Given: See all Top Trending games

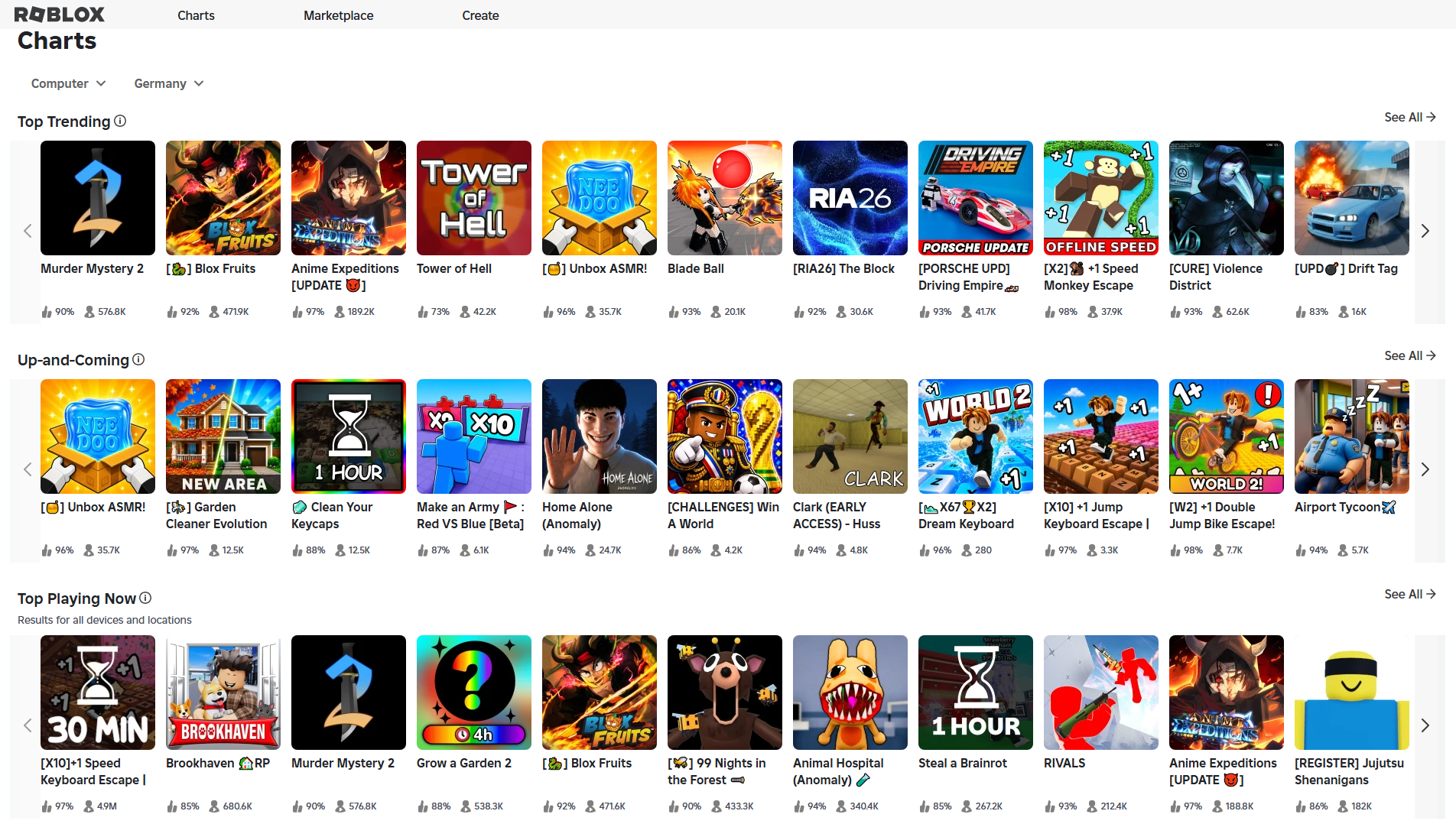Looking at the screenshot, I should 1410,117.
